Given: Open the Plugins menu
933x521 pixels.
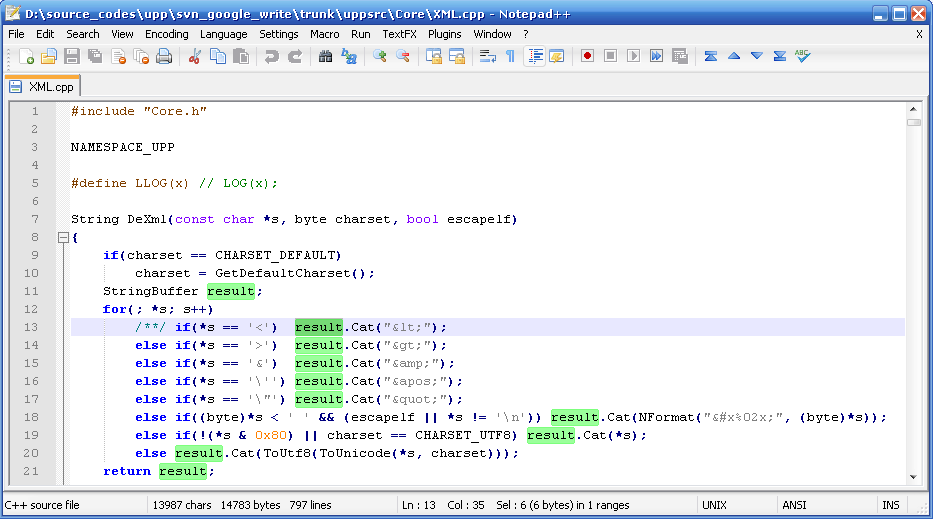Looking at the screenshot, I should 444,34.
